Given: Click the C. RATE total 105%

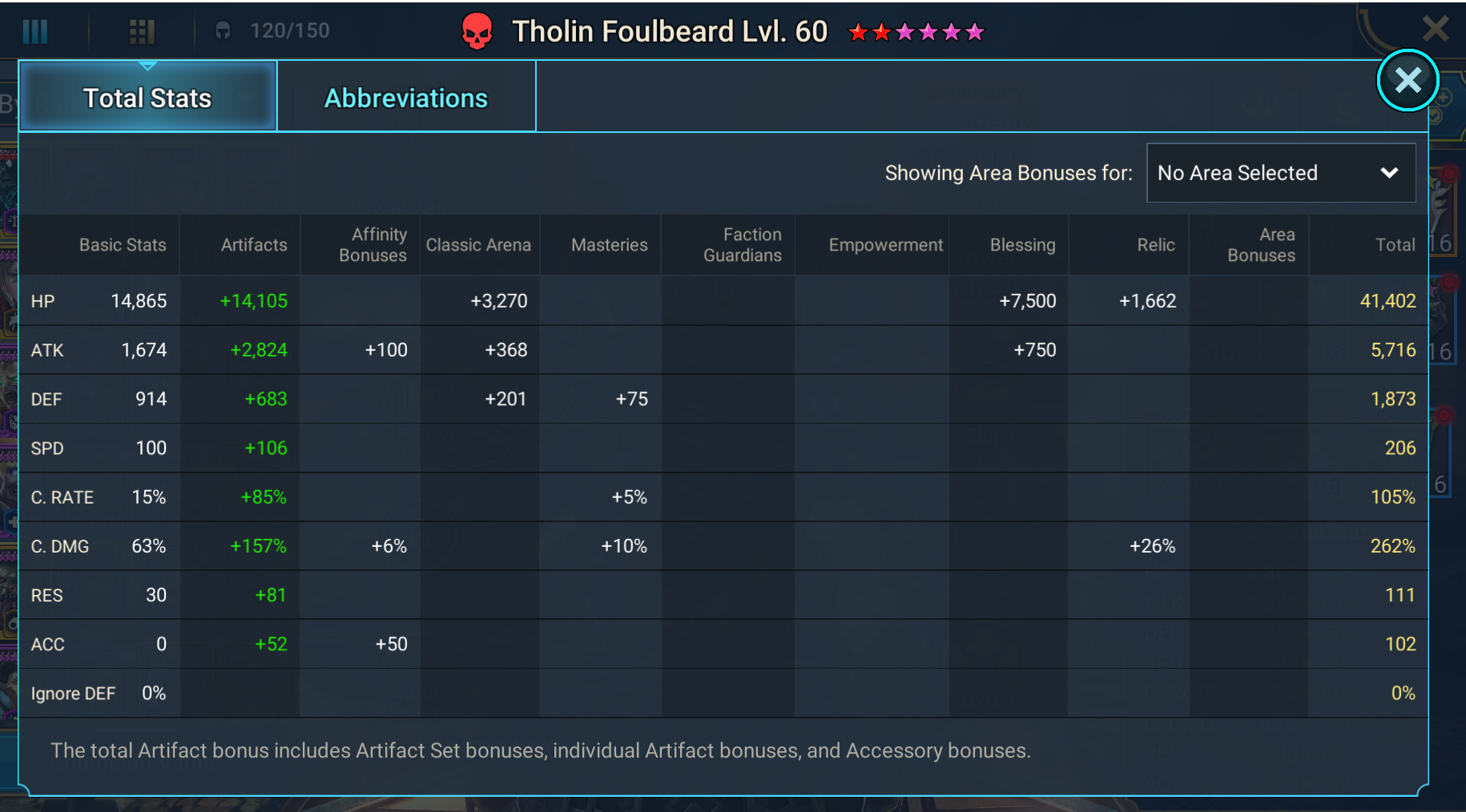Looking at the screenshot, I should click(x=1393, y=497).
